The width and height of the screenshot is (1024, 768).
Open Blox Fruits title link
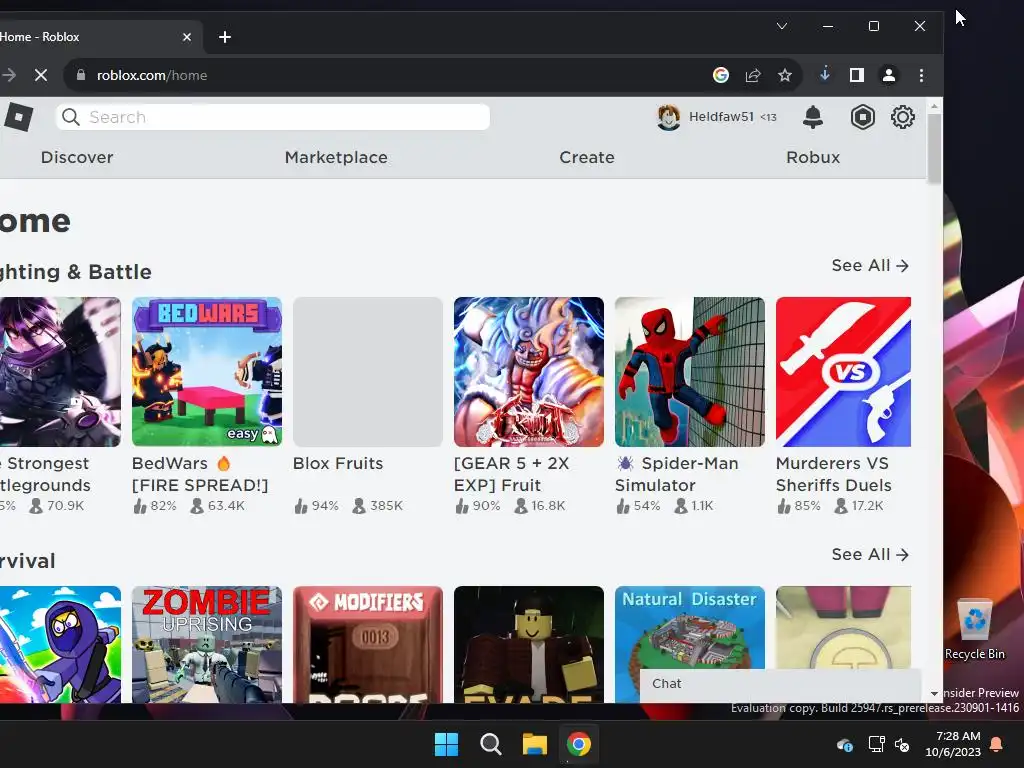(338, 464)
